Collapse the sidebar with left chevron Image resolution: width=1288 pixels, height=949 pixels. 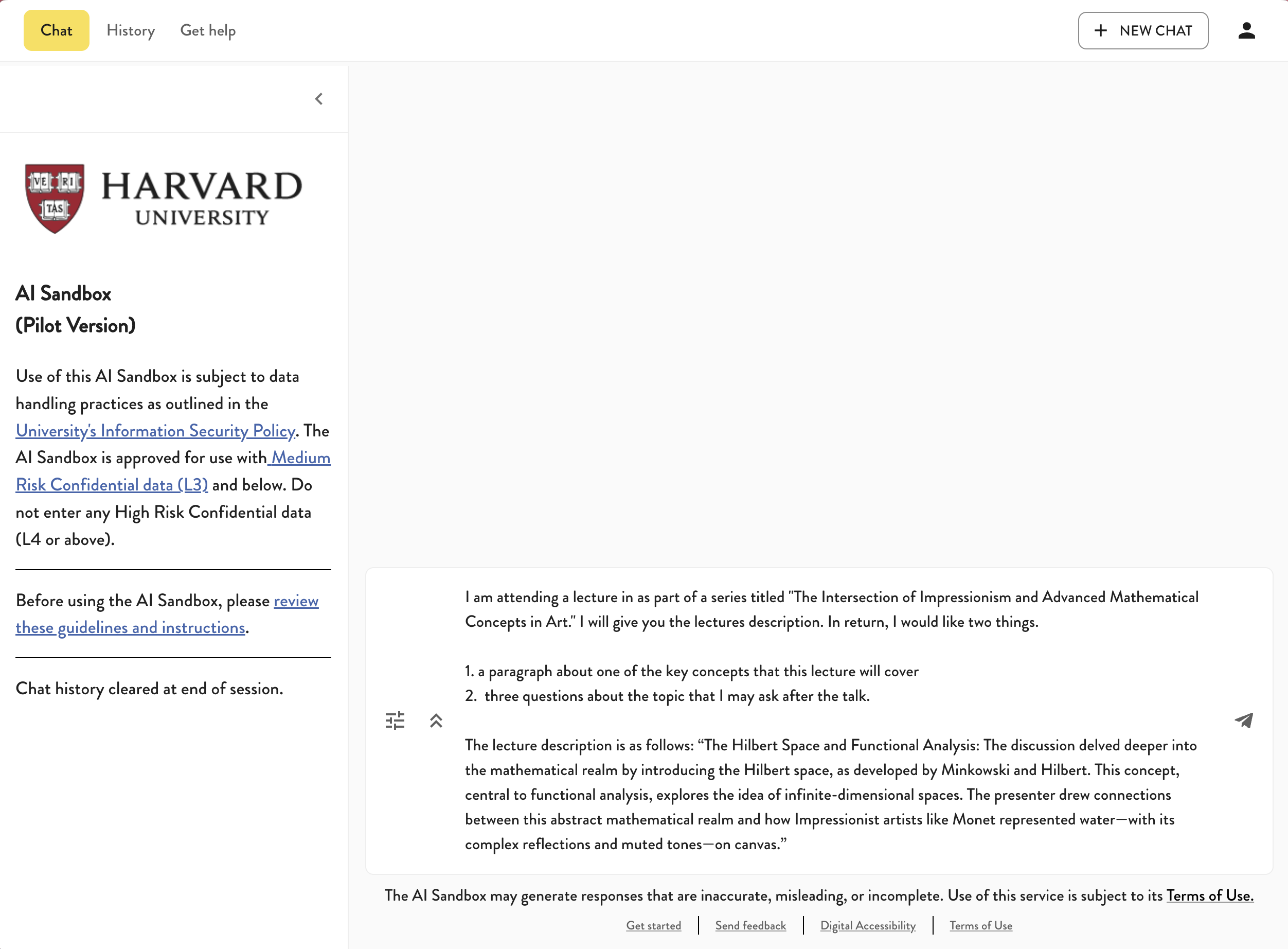pos(319,99)
